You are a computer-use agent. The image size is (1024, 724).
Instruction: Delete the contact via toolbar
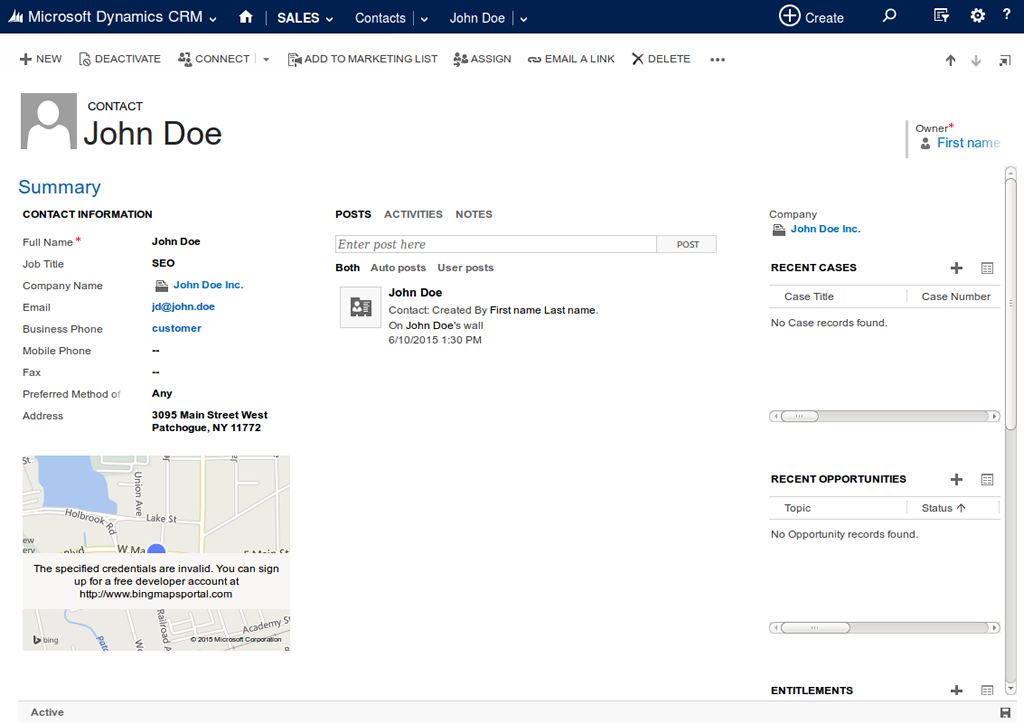[661, 59]
